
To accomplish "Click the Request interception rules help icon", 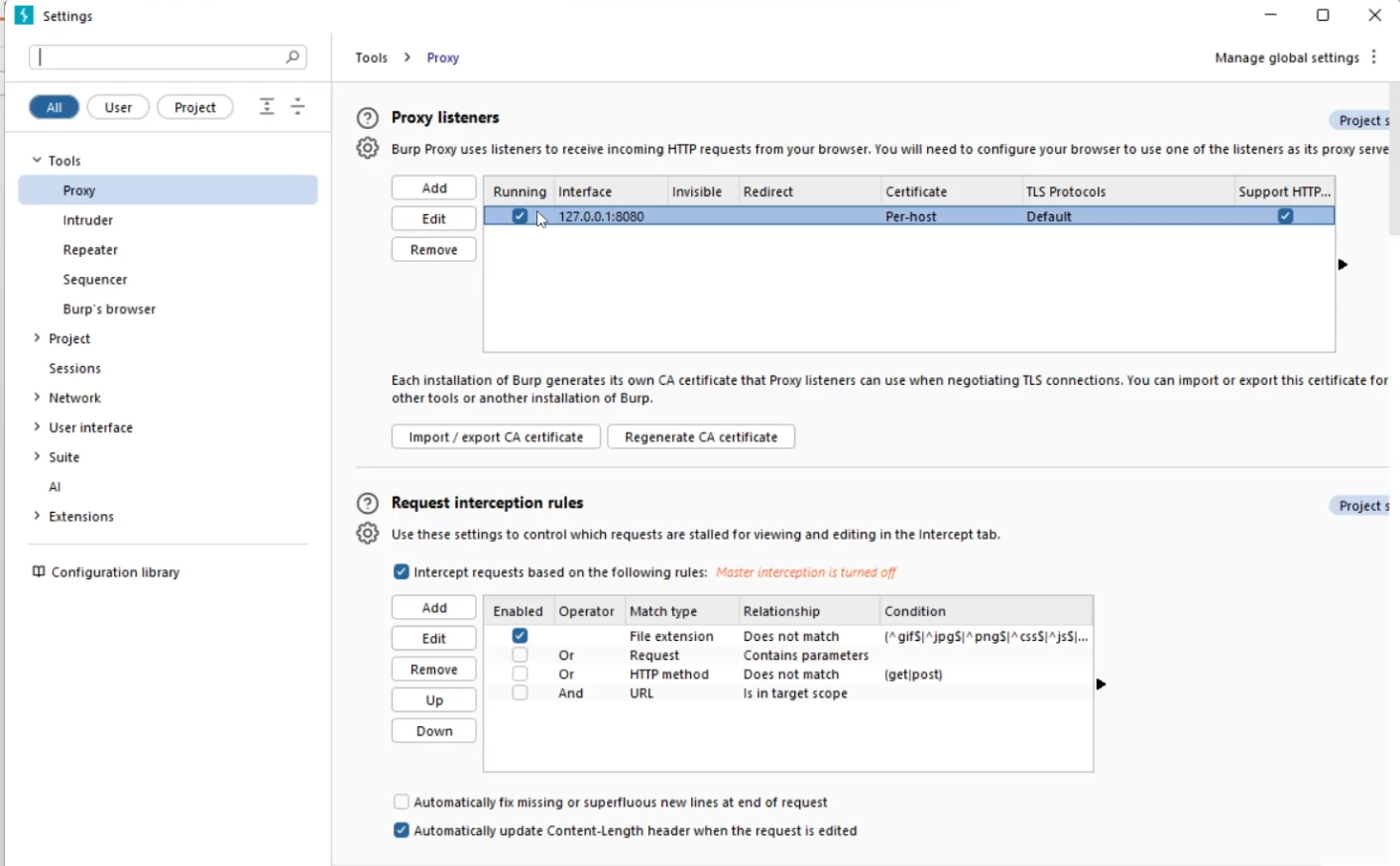I will [x=368, y=503].
